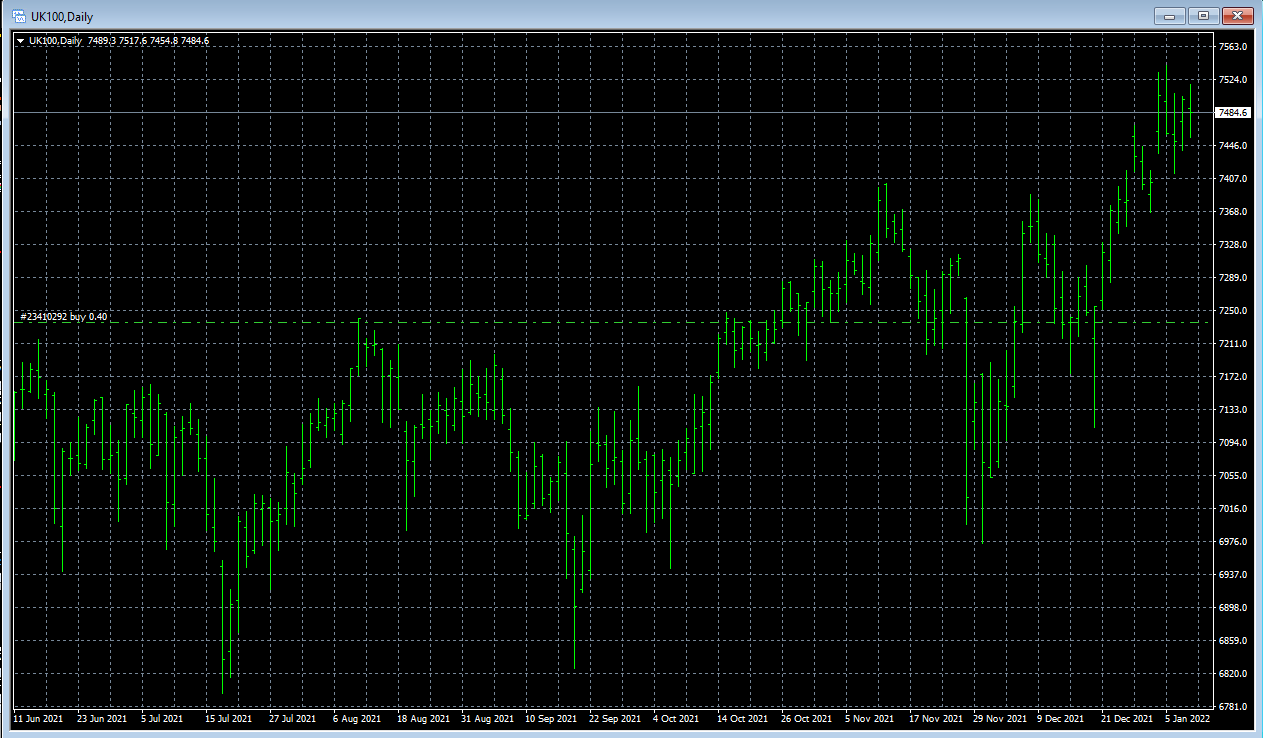Click the highlighted 7484.6 current price tag on axis

(1233, 113)
